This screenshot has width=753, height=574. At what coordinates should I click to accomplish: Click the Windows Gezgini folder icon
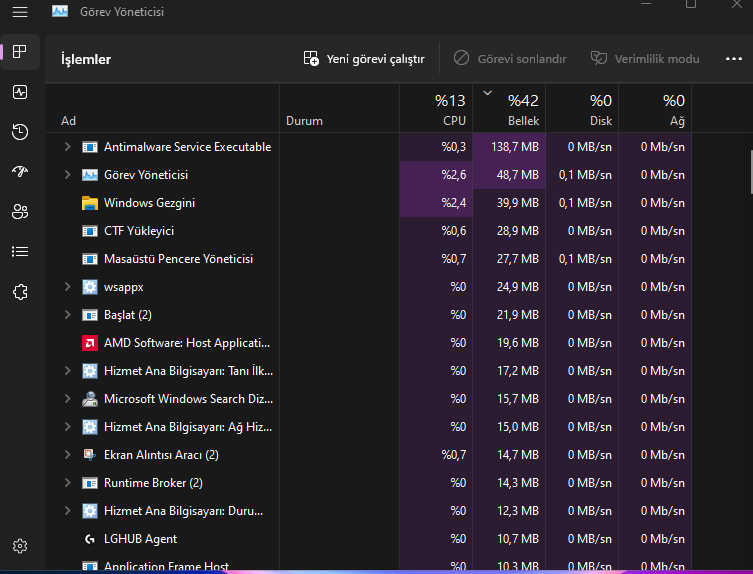(x=90, y=203)
